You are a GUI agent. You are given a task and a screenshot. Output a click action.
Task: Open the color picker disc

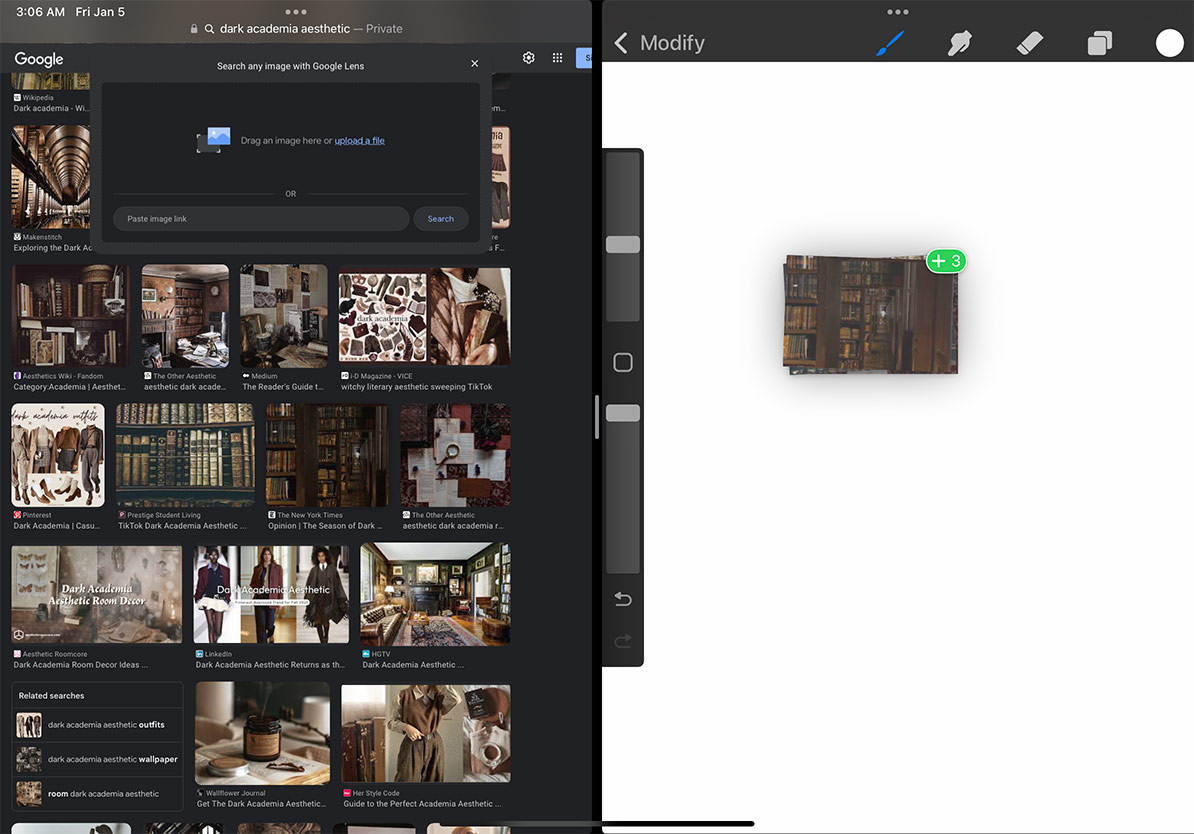tap(1169, 42)
